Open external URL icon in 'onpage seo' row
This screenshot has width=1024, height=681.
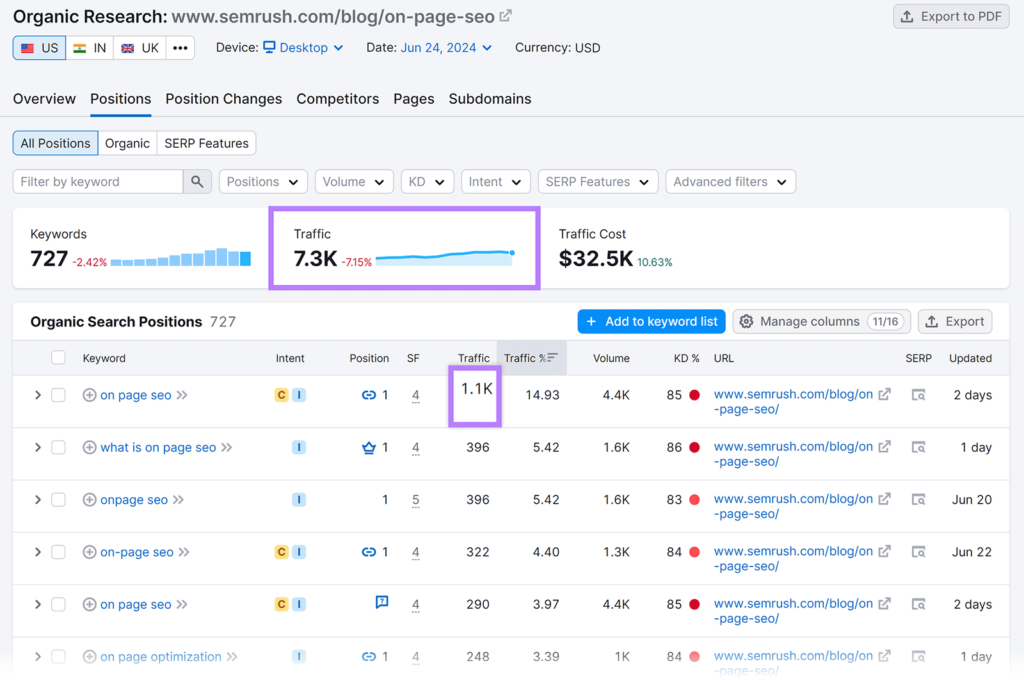[884, 499]
